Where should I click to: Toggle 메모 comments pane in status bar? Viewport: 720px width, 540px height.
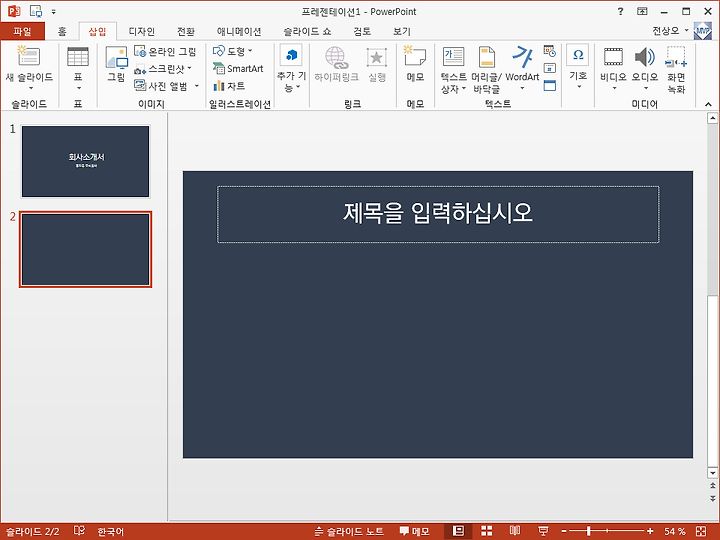click(x=414, y=531)
